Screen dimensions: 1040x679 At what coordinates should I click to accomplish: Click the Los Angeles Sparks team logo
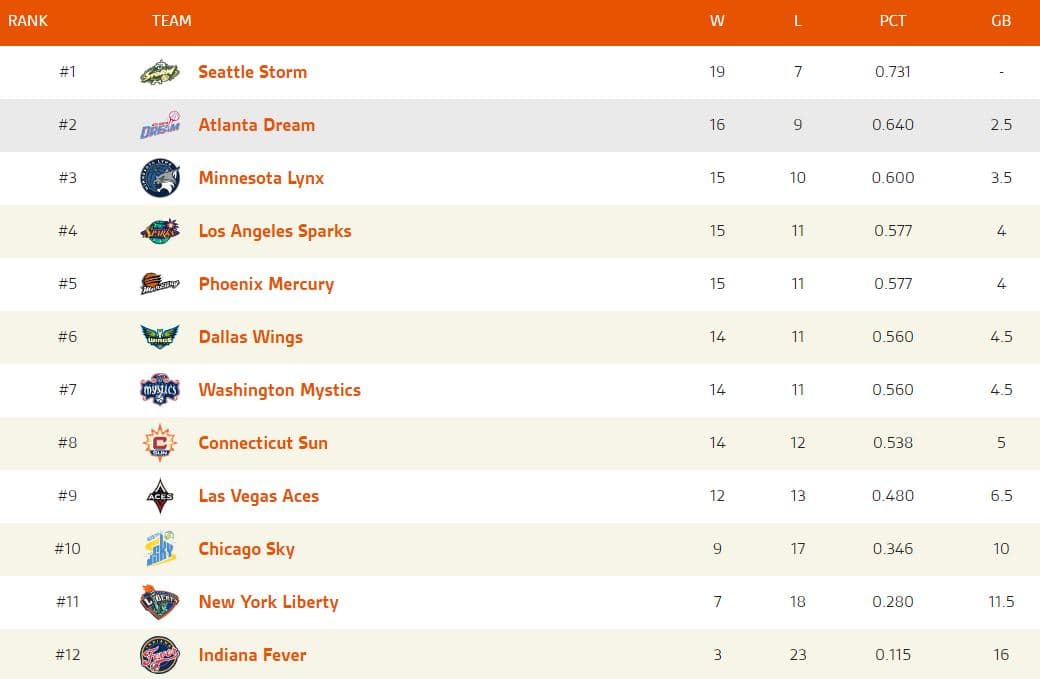pyautogui.click(x=158, y=231)
